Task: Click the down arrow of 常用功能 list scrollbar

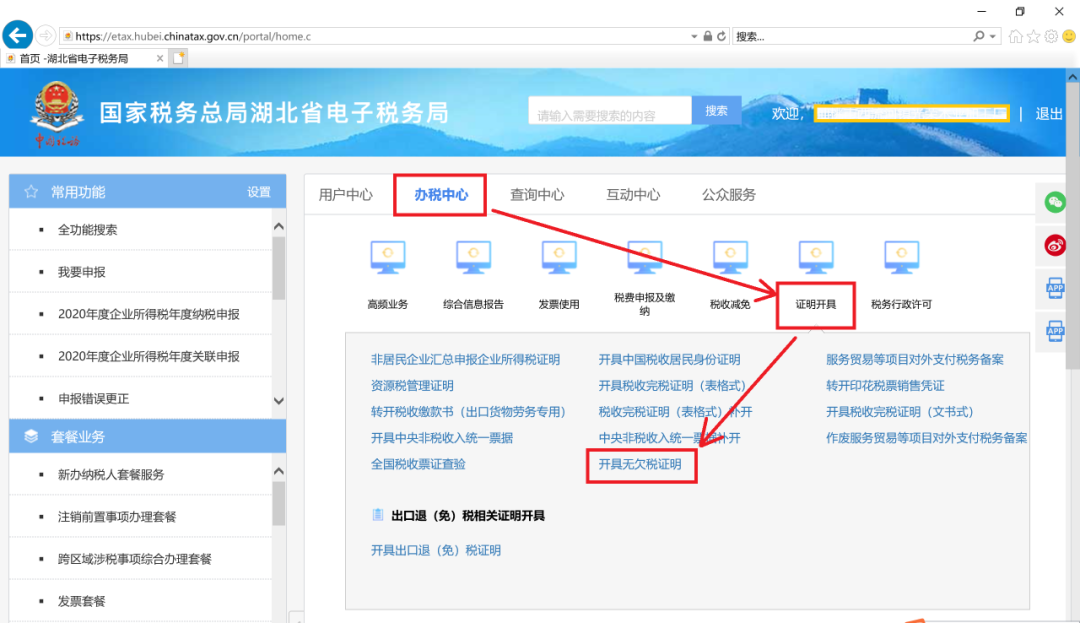Action: (279, 401)
